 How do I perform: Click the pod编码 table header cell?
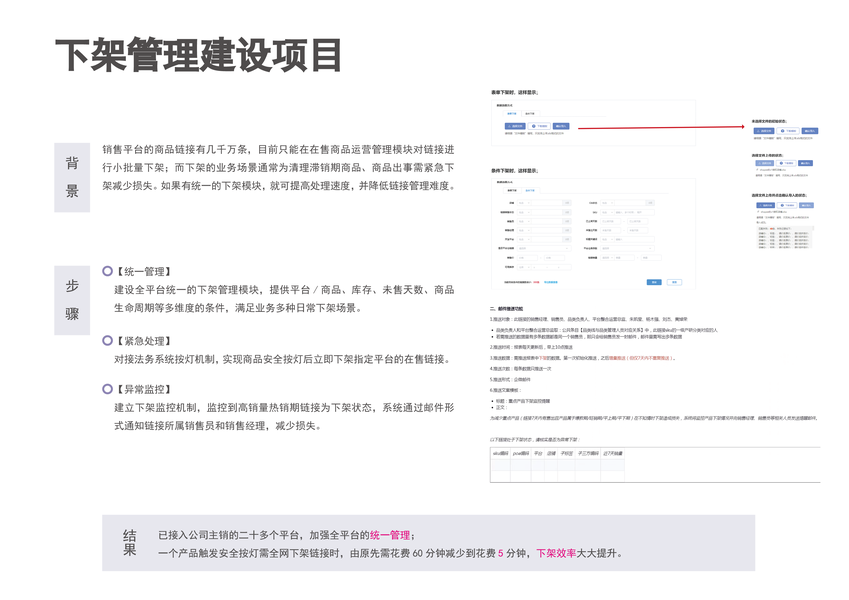pyautogui.click(x=521, y=454)
